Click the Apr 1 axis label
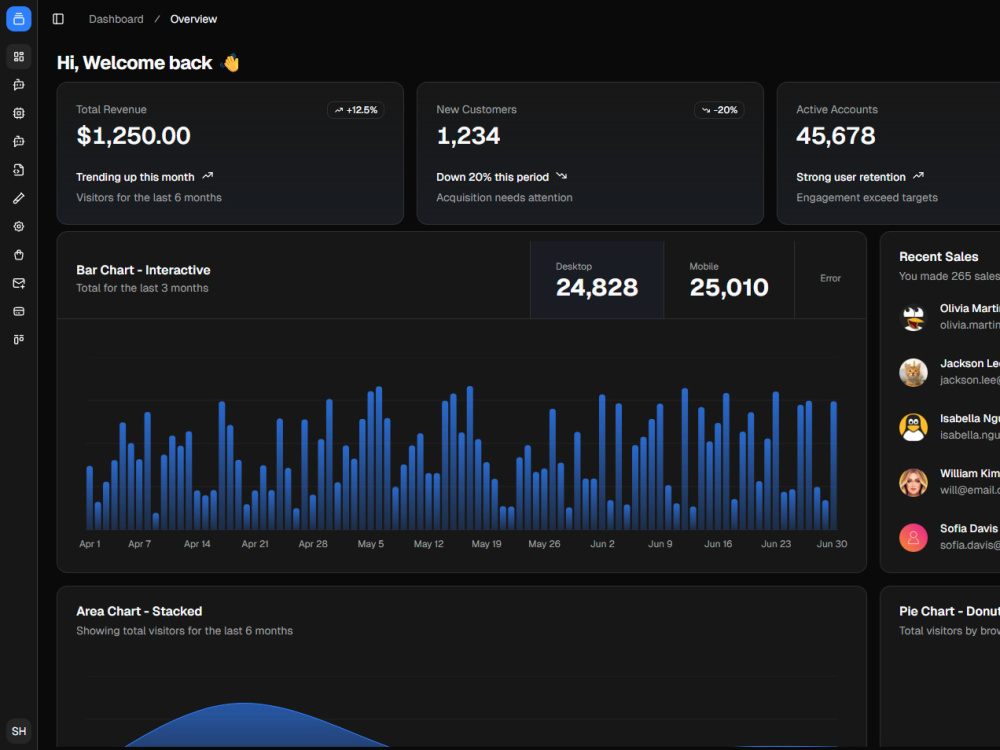 coord(90,544)
